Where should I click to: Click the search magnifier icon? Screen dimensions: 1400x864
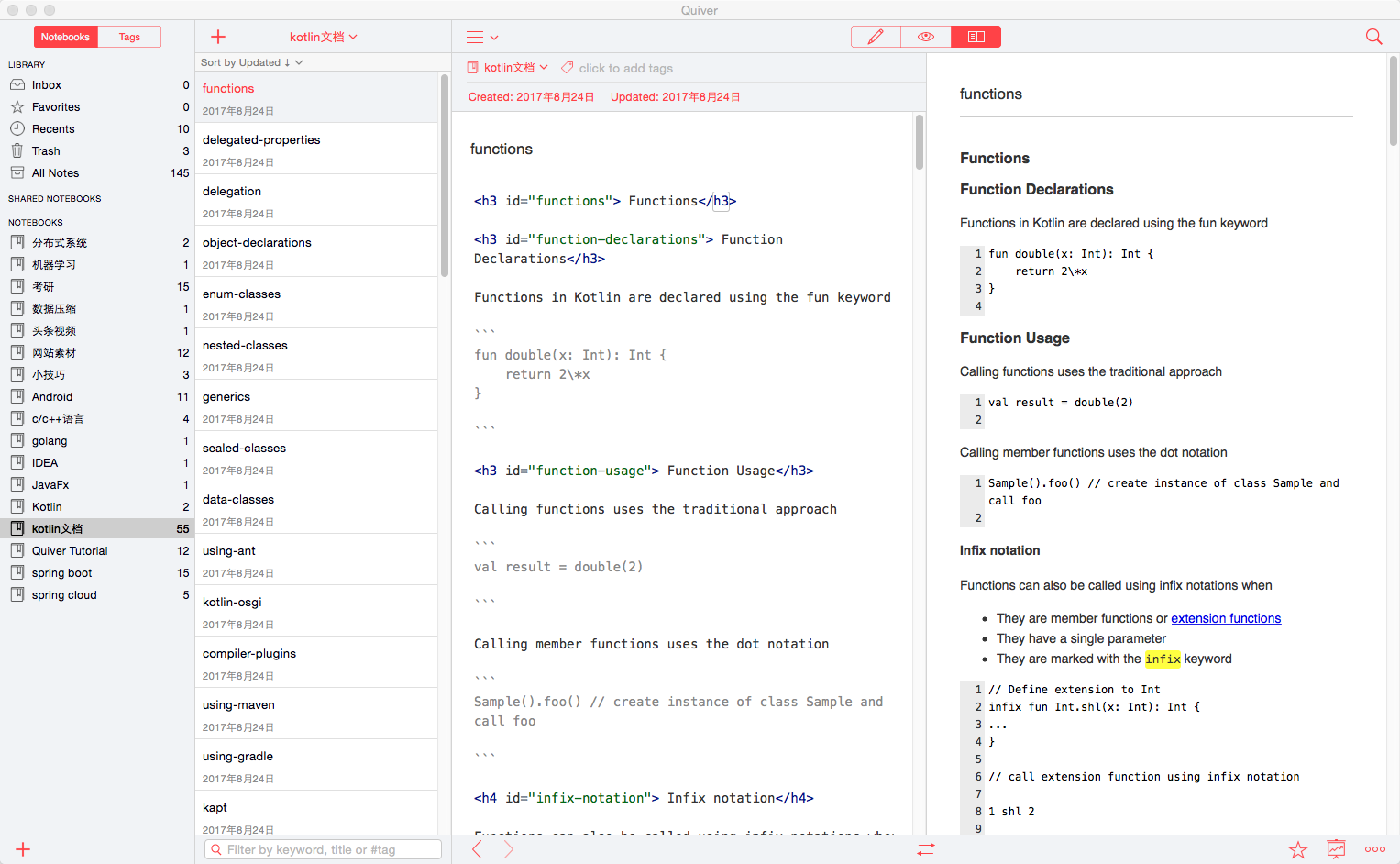1373,37
